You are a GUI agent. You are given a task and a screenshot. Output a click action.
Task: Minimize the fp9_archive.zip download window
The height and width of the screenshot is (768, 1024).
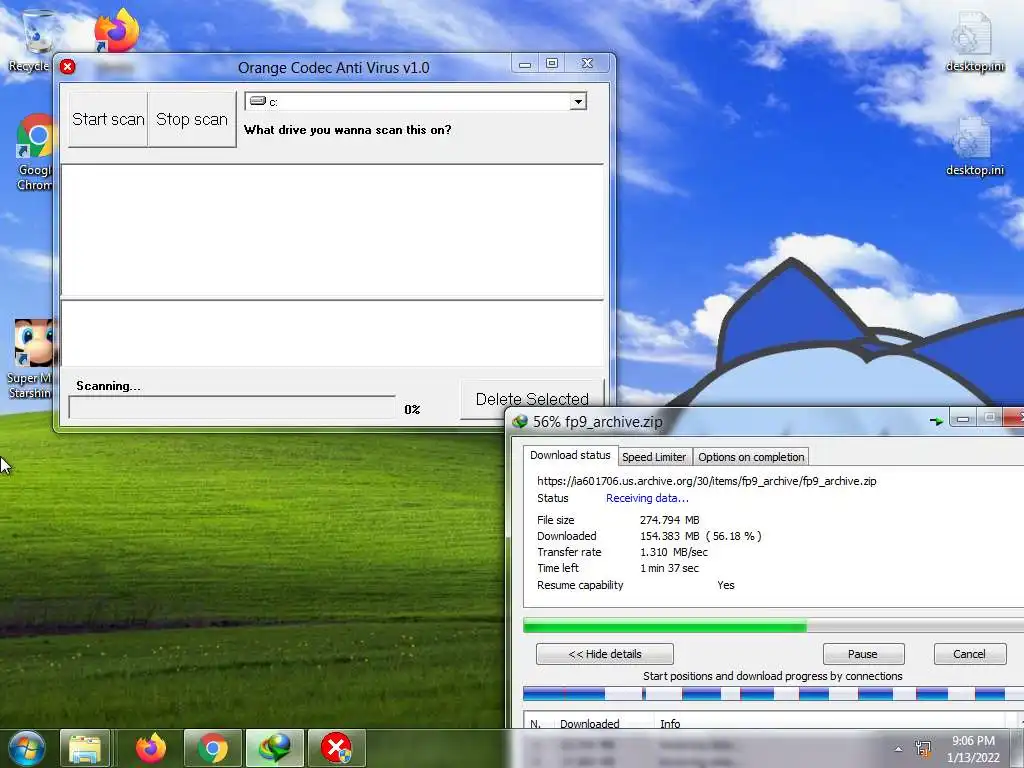[x=963, y=418]
